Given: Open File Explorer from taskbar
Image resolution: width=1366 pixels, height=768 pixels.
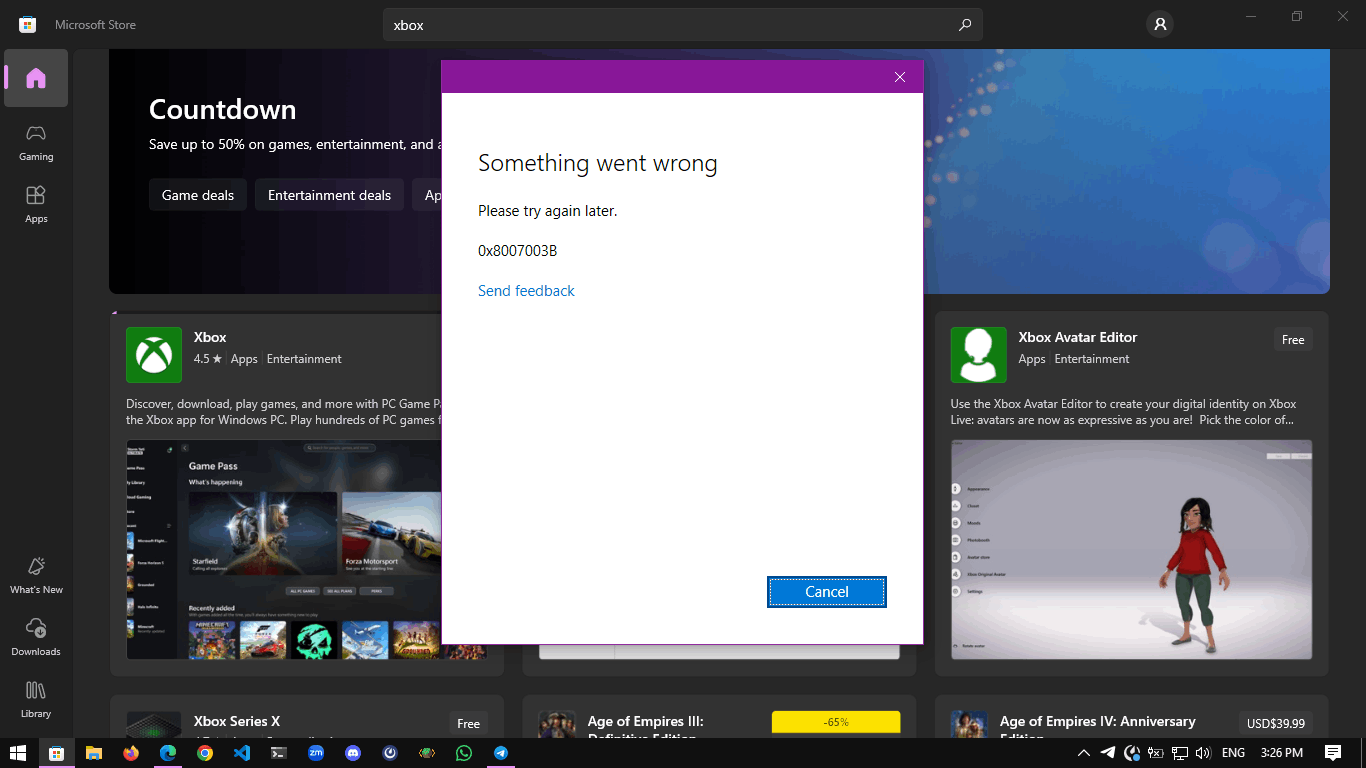Looking at the screenshot, I should (94, 753).
